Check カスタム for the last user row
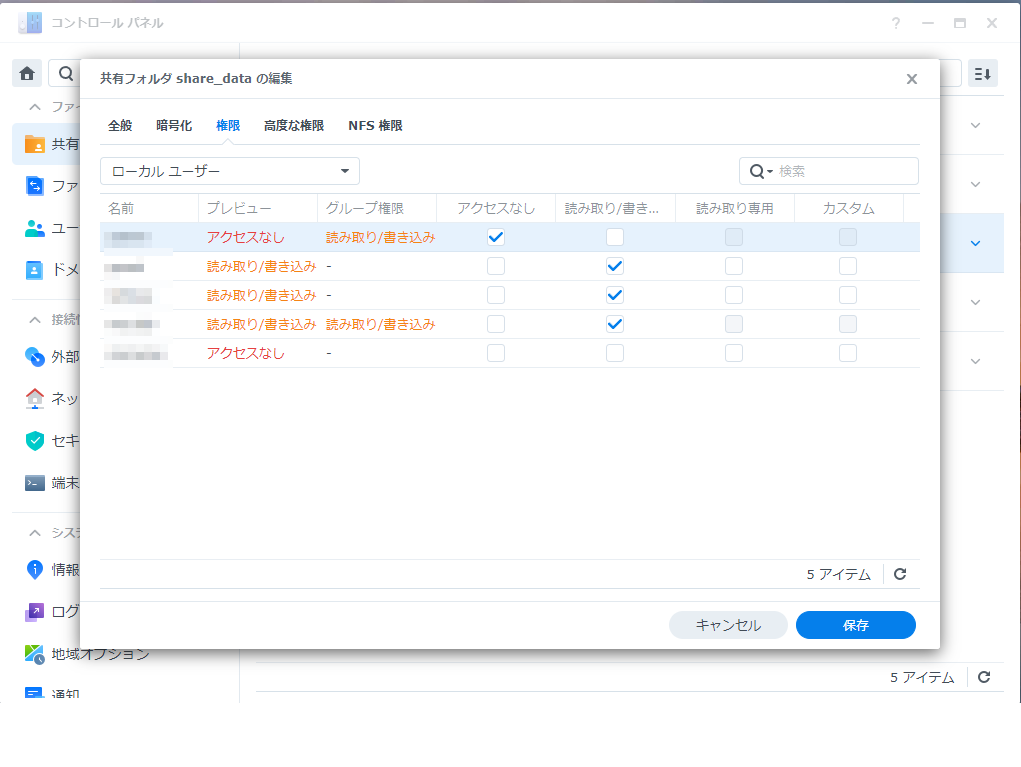 point(848,353)
